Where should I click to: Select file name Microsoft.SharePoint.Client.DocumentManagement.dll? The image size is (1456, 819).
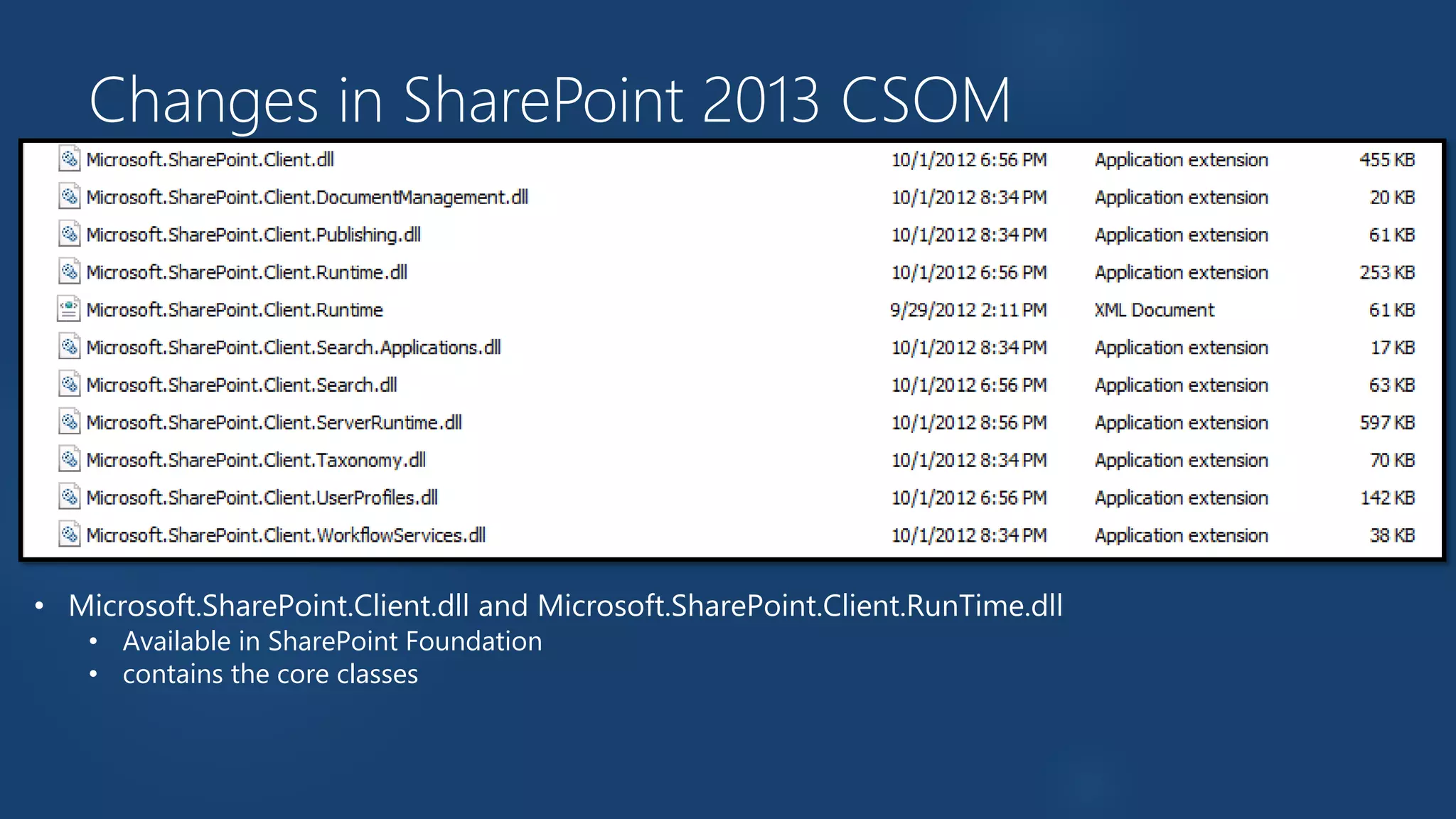307,198
